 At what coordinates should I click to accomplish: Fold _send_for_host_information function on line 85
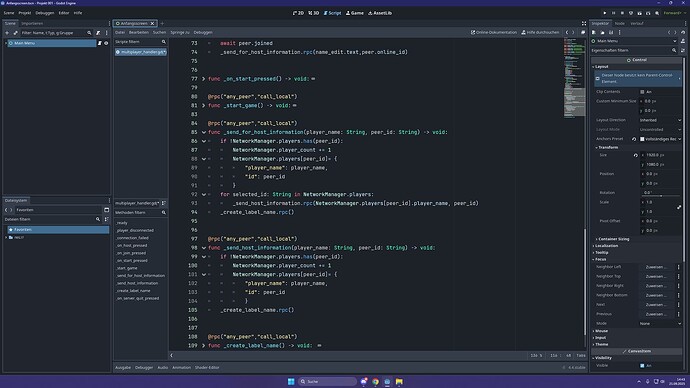coord(203,132)
